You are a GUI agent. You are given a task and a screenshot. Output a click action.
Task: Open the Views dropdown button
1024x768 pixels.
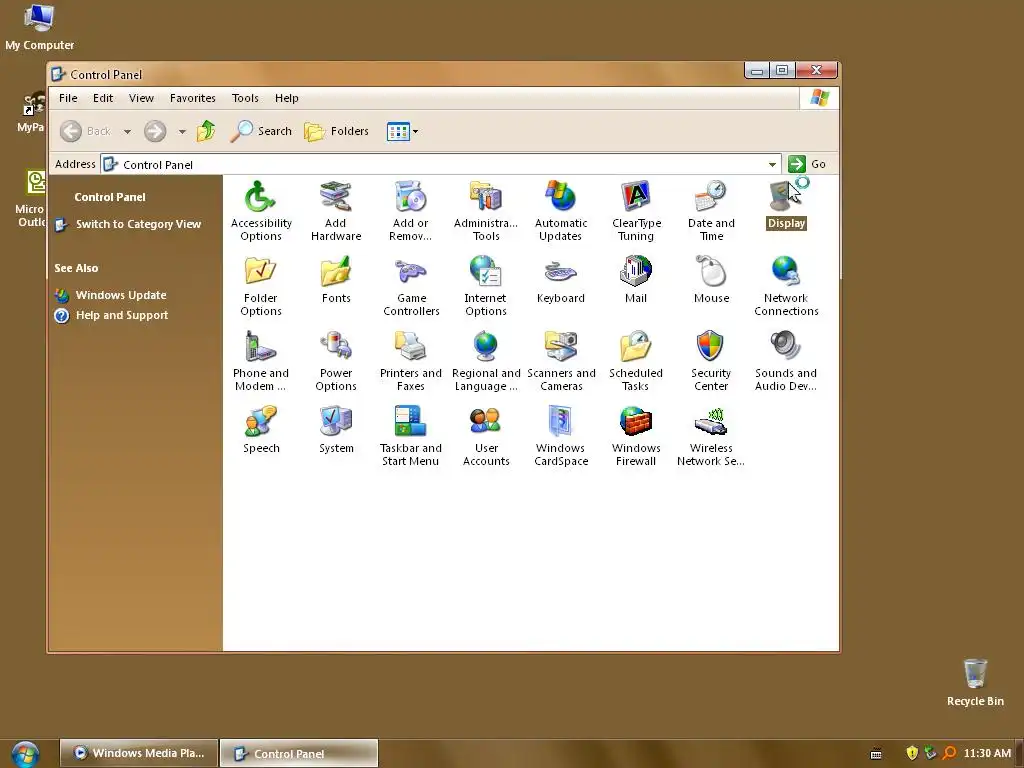(x=402, y=131)
